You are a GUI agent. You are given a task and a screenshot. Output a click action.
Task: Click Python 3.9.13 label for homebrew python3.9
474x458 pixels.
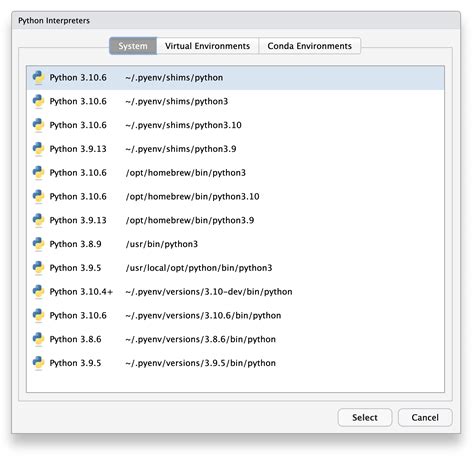pyautogui.click(x=78, y=220)
